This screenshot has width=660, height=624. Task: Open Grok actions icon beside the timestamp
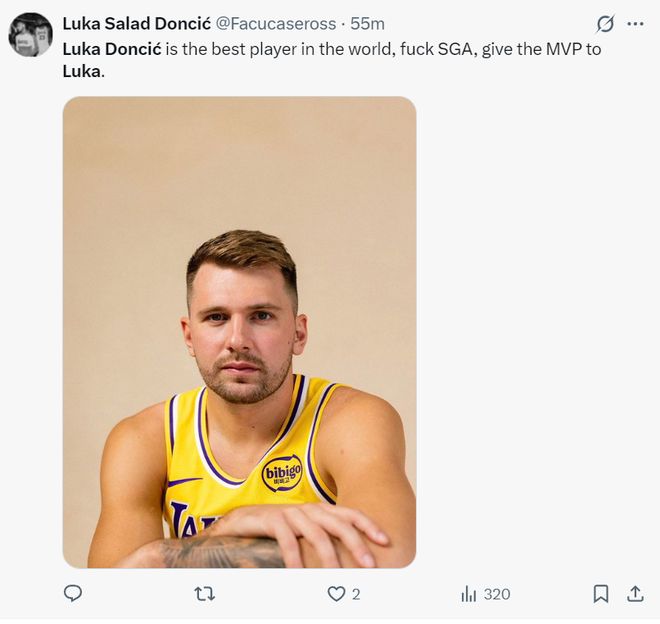[605, 24]
